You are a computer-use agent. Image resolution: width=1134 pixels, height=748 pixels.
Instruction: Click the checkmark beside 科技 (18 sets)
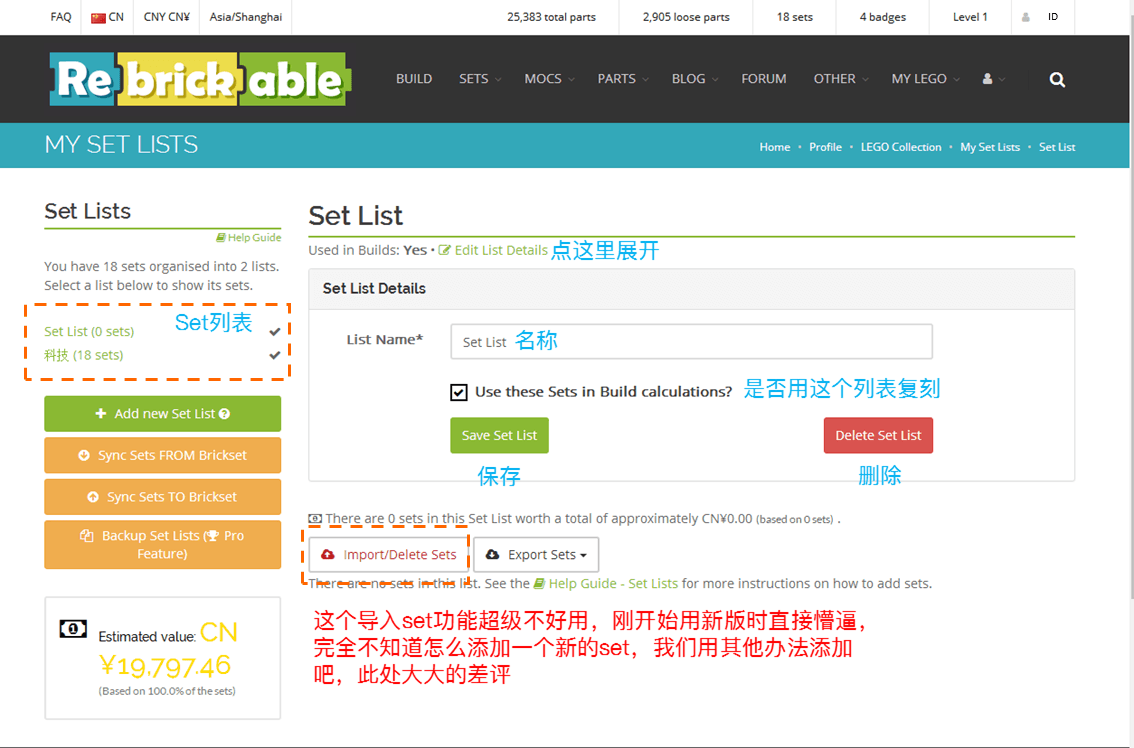(x=274, y=355)
